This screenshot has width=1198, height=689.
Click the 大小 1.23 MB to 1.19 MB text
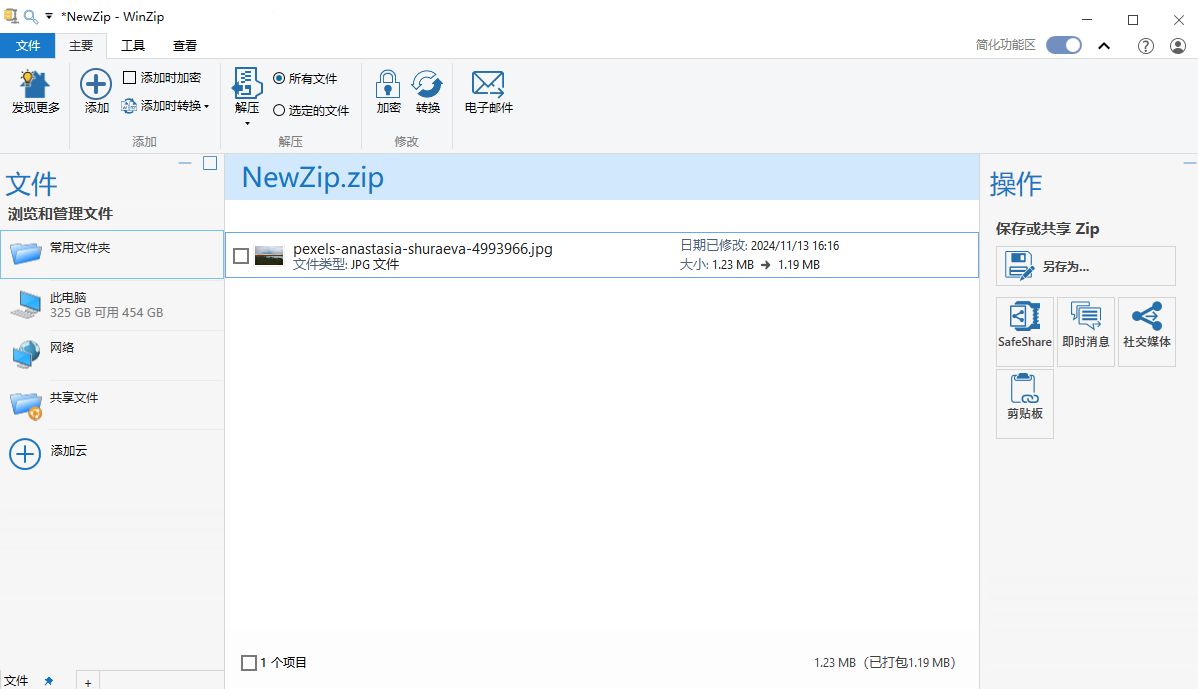(750, 264)
